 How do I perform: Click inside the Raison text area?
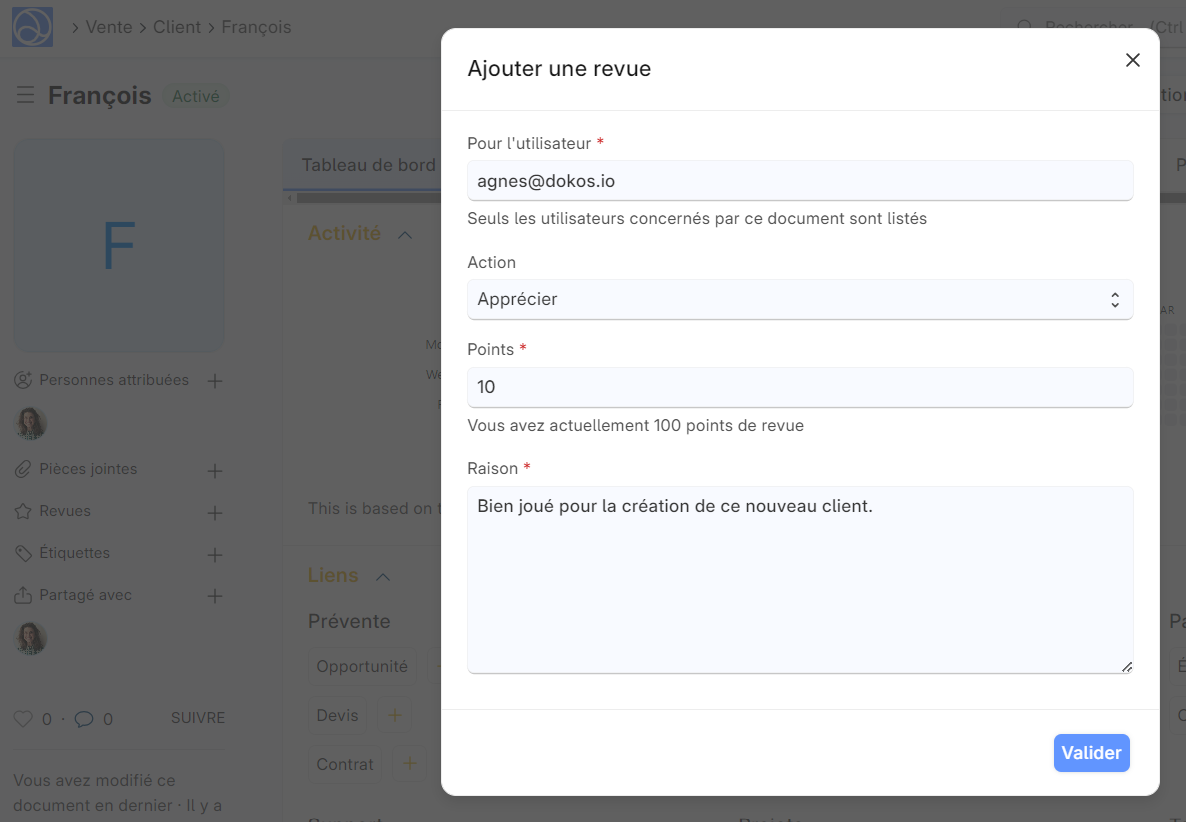(x=799, y=579)
